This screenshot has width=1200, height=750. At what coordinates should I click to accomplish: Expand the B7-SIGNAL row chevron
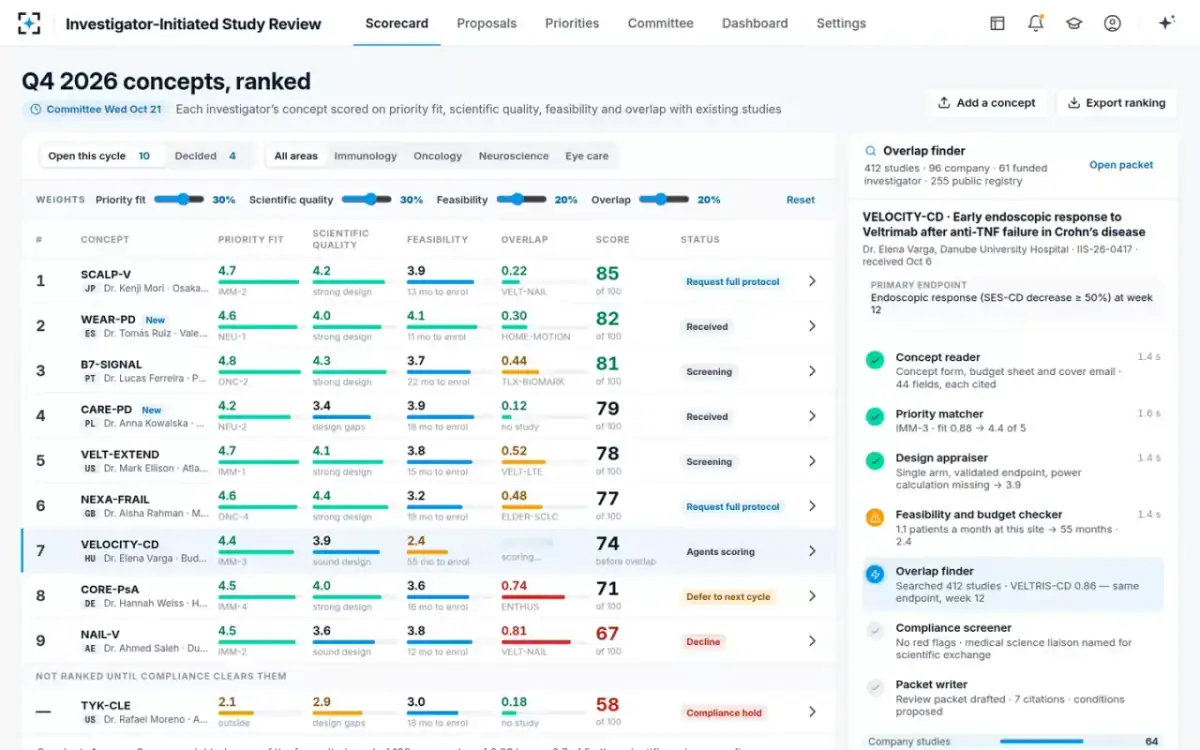click(812, 371)
